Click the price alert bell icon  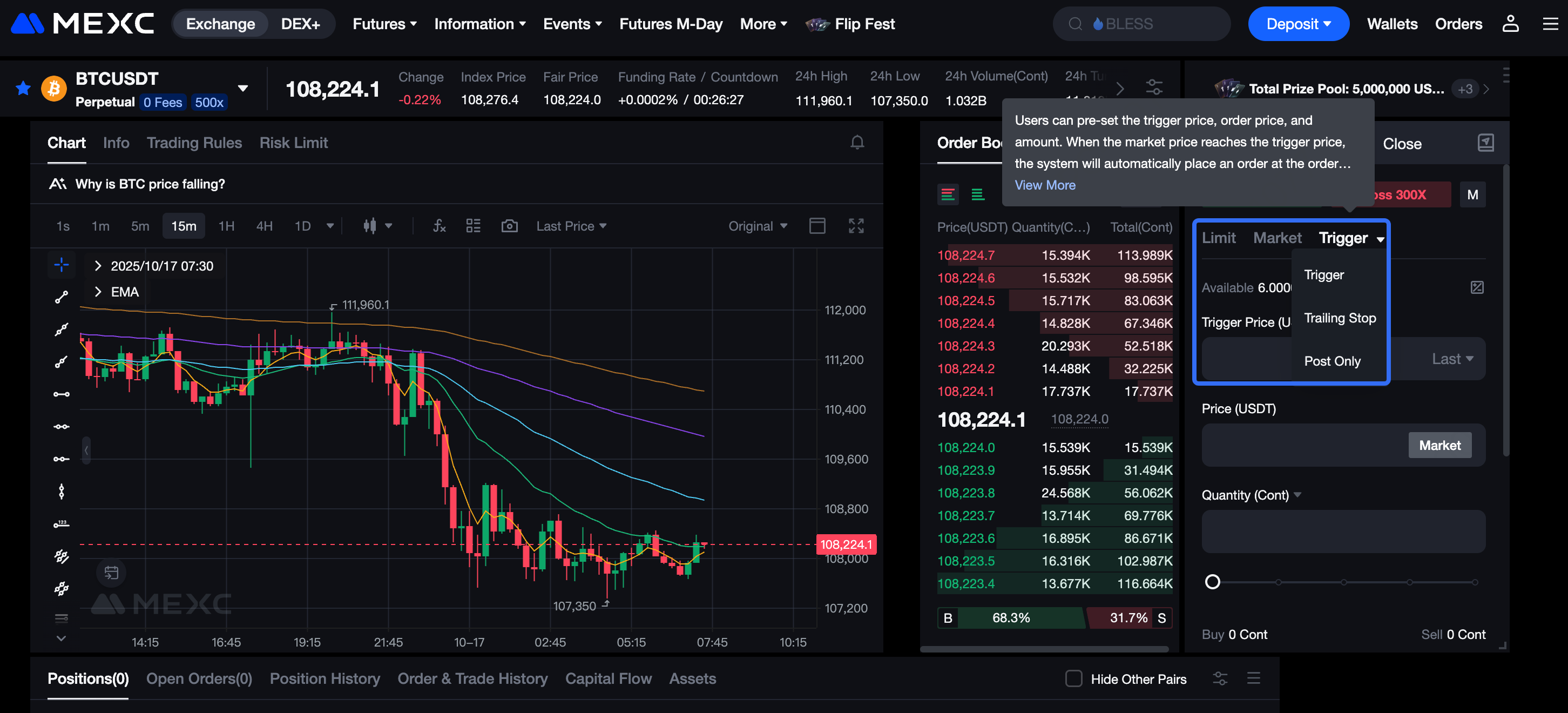[856, 143]
